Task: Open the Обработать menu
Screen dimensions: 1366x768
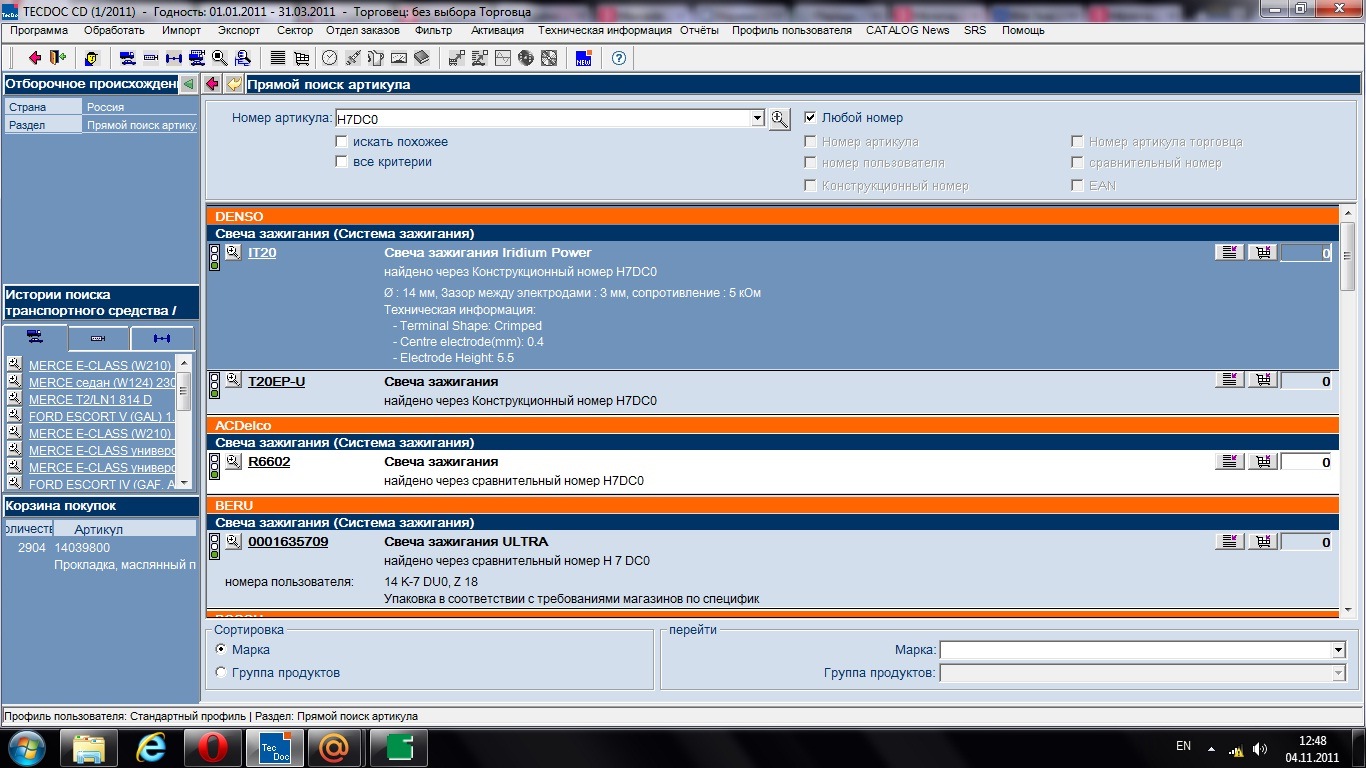Action: pos(115,30)
